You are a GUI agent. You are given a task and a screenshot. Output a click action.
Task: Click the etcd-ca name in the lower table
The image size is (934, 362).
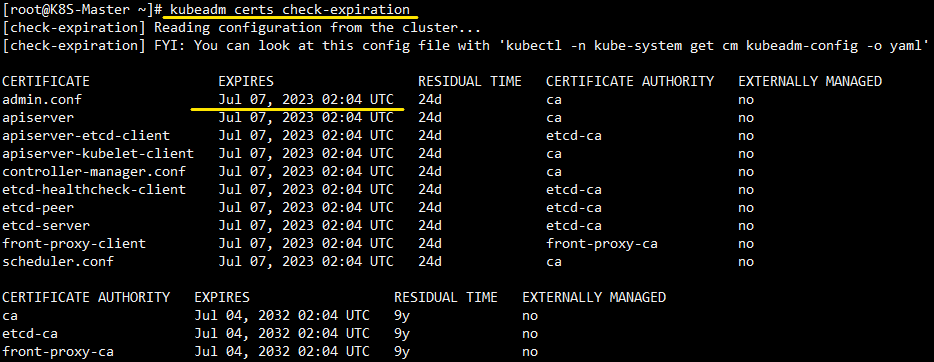[30, 333]
